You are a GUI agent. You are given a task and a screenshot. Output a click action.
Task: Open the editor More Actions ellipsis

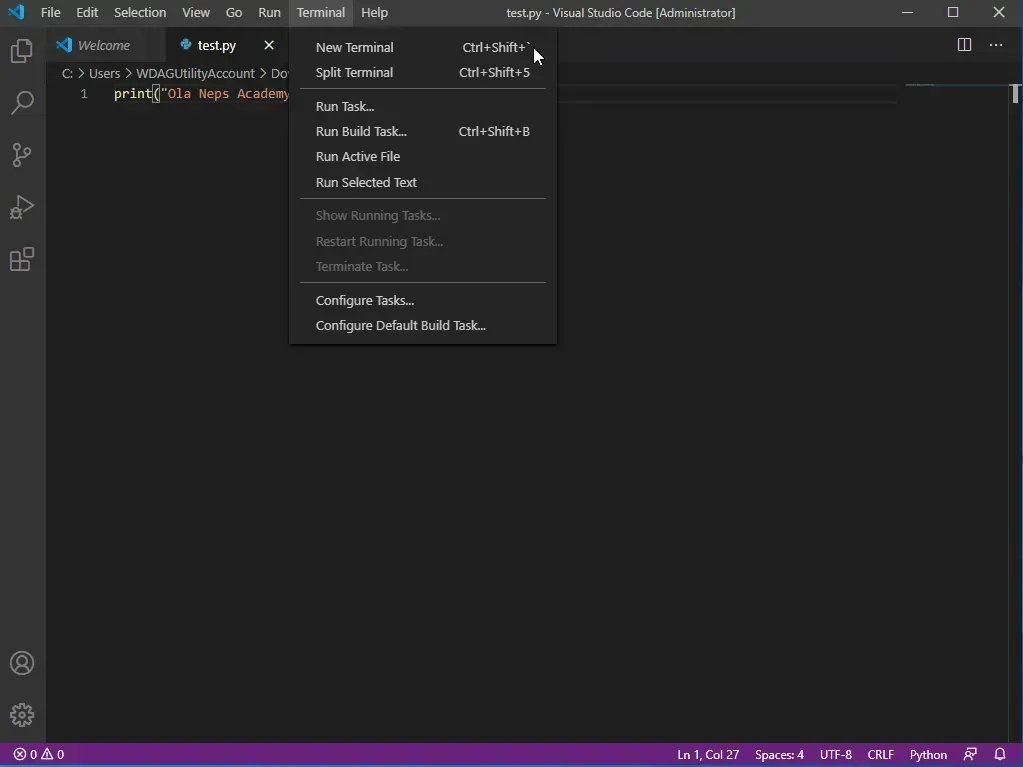(996, 45)
